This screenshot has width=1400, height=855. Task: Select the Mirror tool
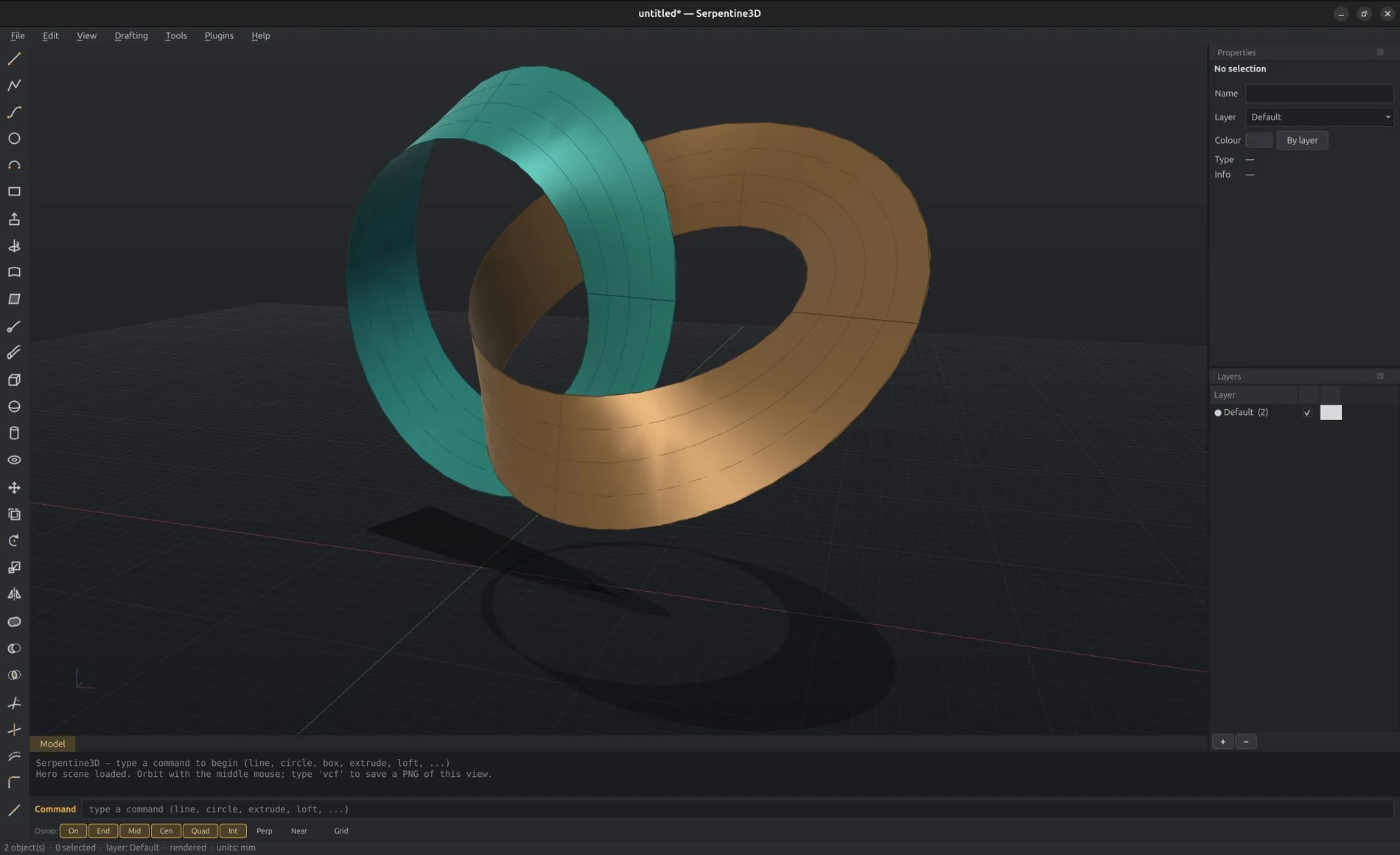[x=14, y=594]
